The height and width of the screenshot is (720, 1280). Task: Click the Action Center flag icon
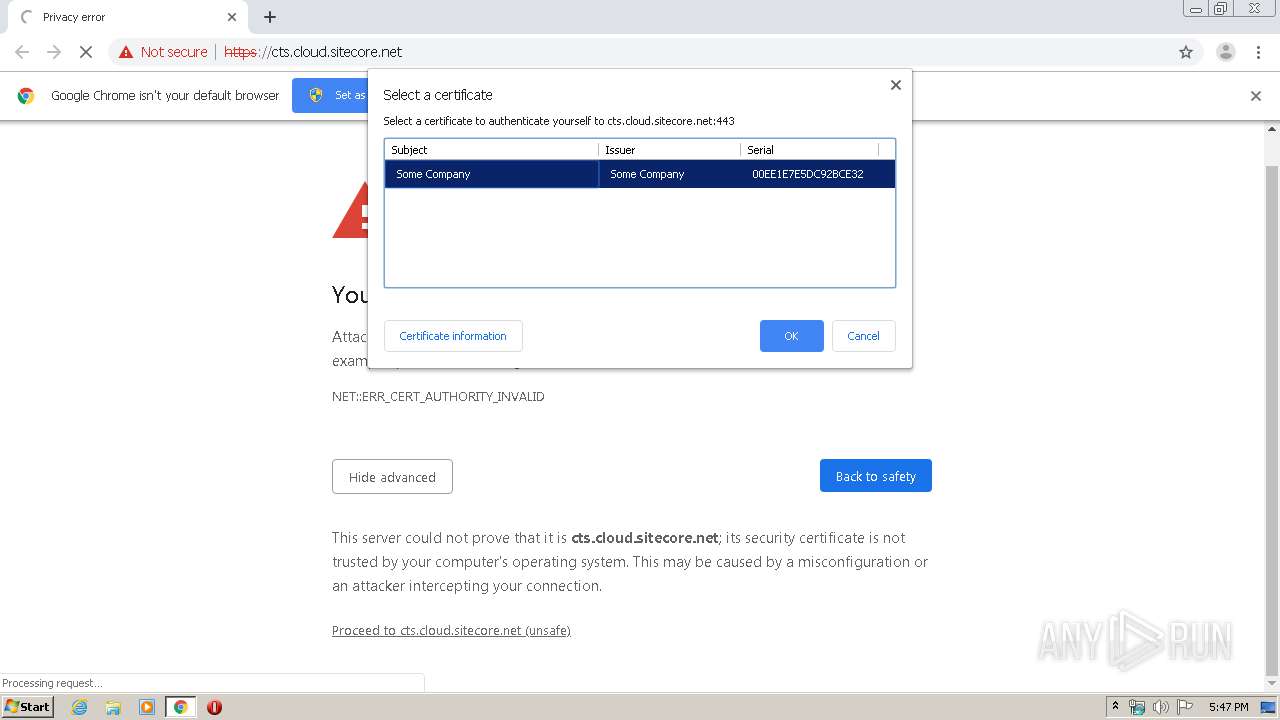coord(1183,707)
